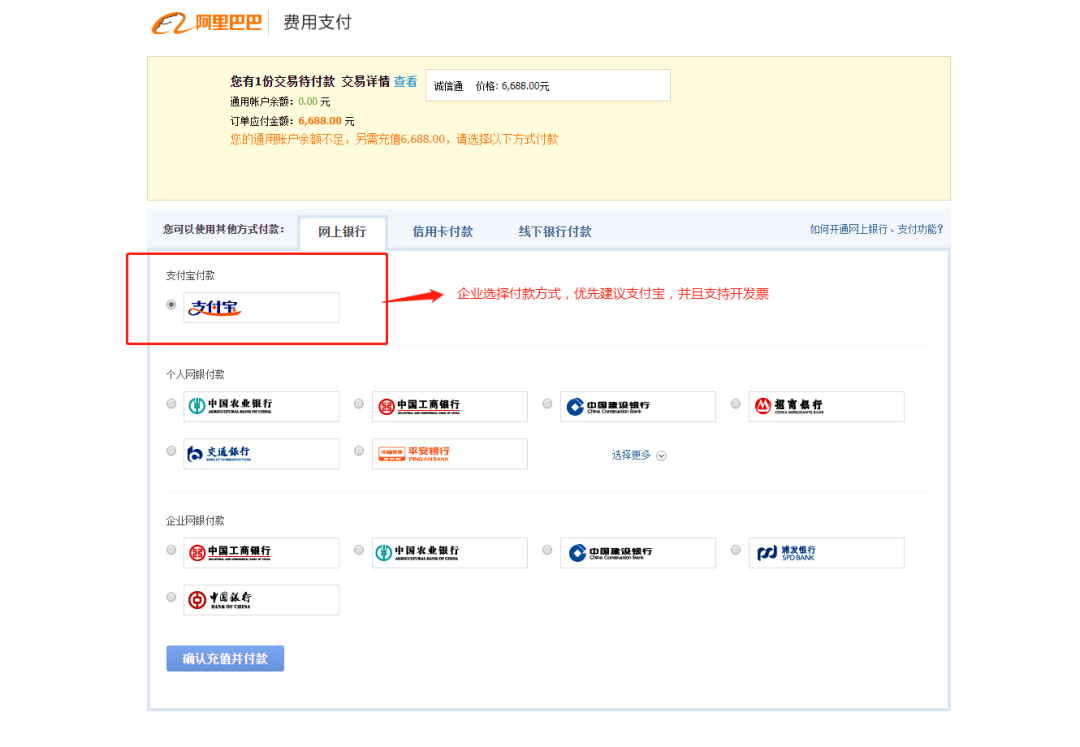The image size is (1080, 747).
Task: Open 如何开通网上银行、支付功能 help link
Action: [x=876, y=229]
